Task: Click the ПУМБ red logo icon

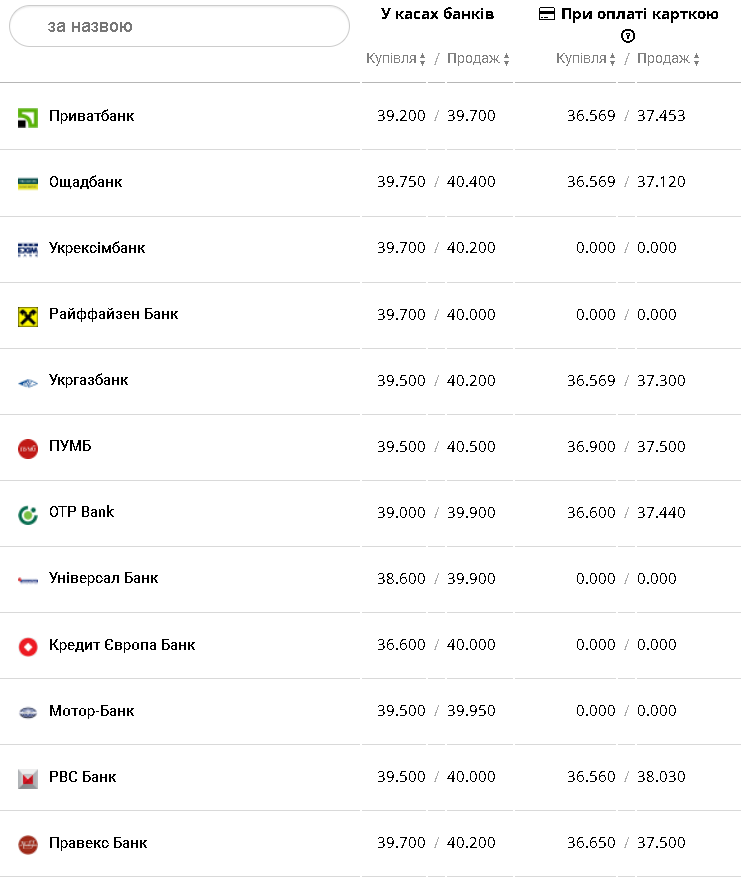Action: click(x=28, y=448)
